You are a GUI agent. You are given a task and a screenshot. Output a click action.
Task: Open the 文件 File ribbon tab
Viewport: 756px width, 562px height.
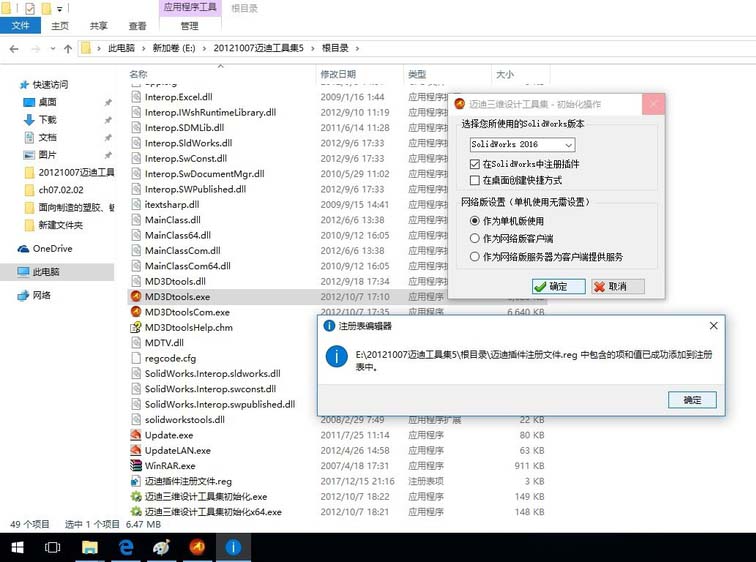coord(20,26)
